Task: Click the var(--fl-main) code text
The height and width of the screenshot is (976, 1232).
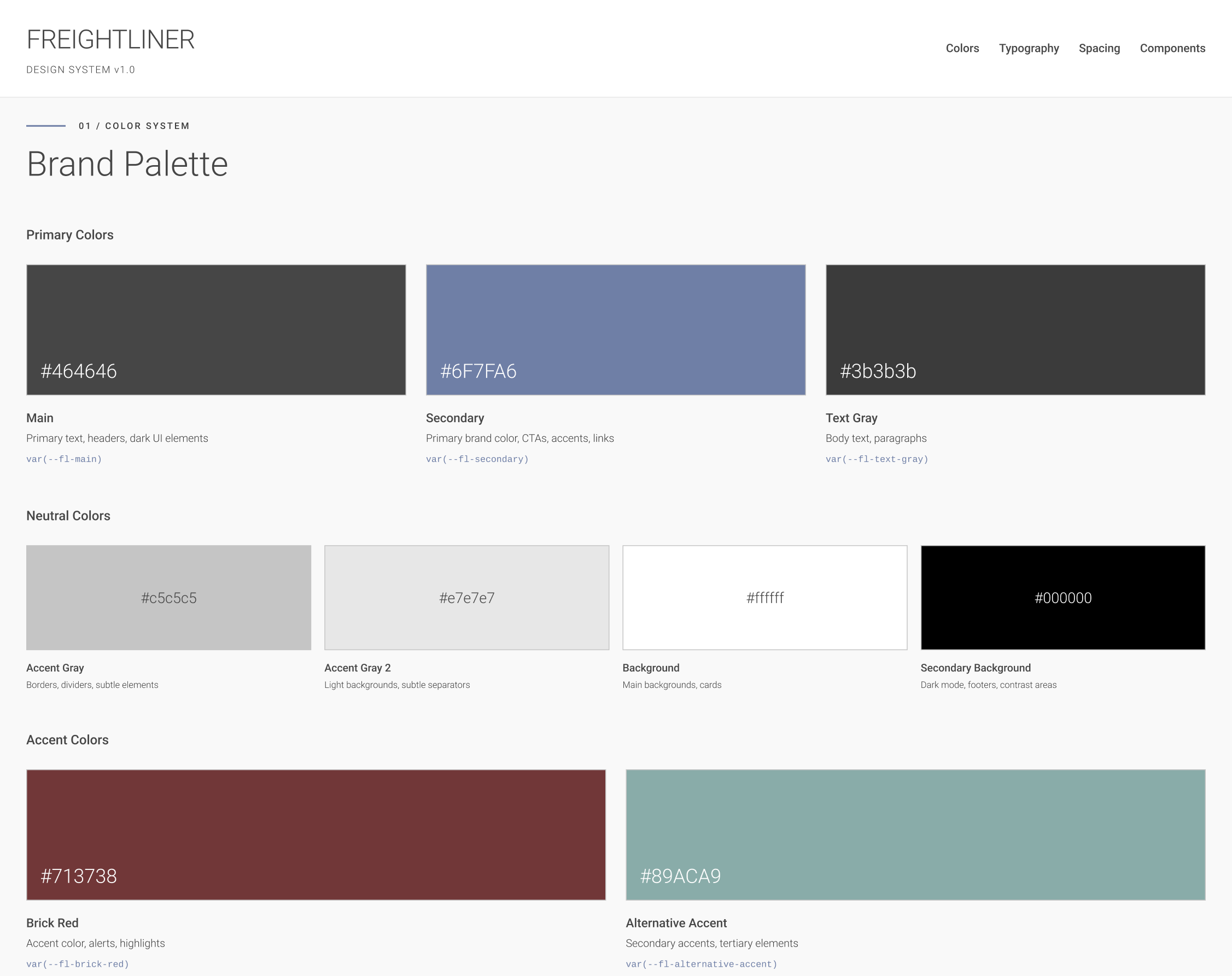Action: click(64, 459)
